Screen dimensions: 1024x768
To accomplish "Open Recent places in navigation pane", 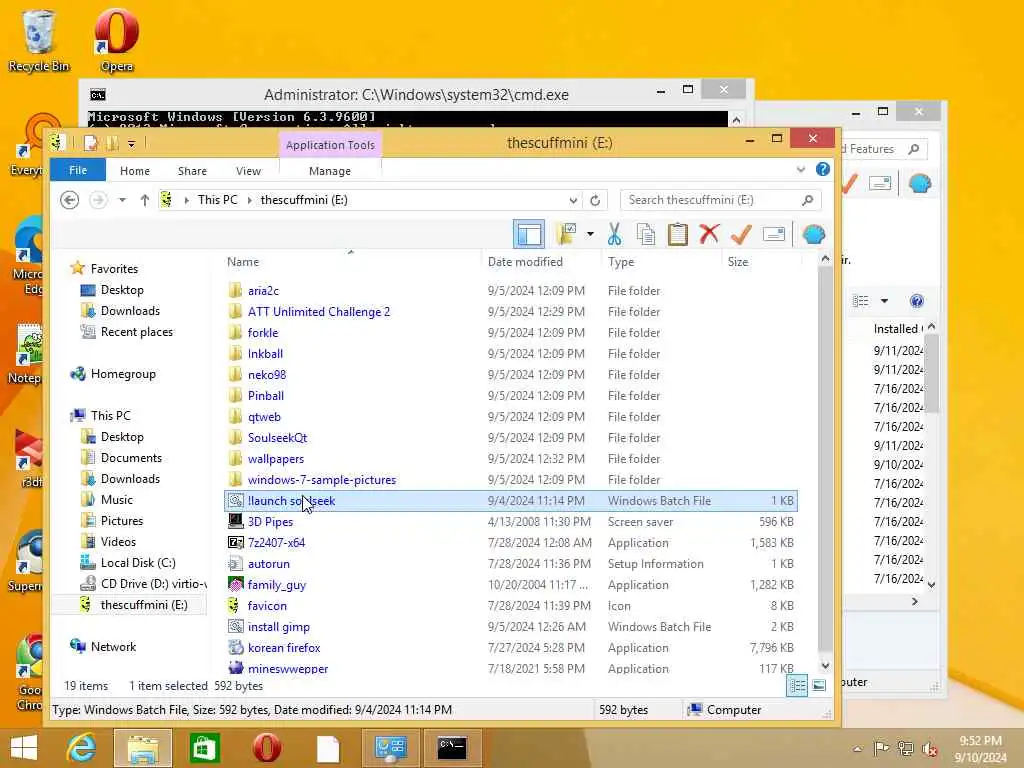I will (136, 332).
